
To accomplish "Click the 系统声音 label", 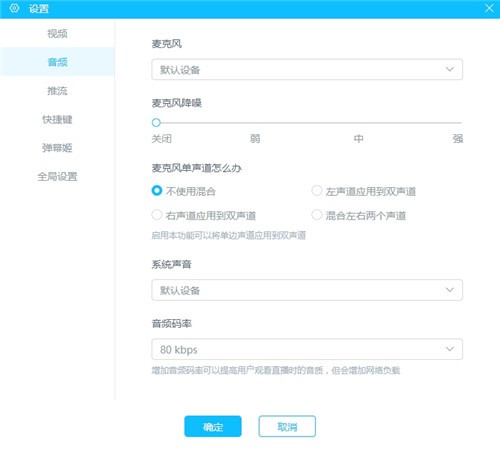I will pos(172,264).
